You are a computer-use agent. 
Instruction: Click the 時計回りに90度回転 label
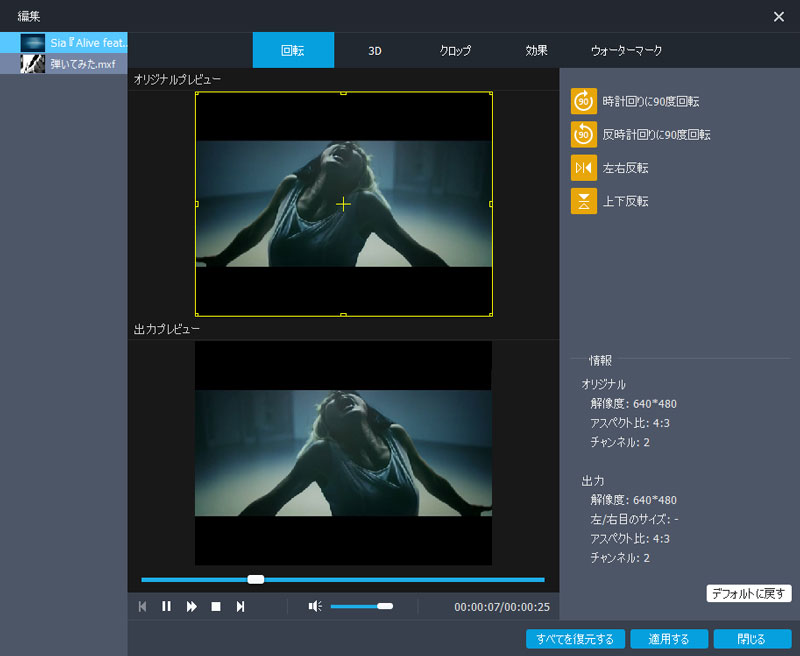pos(651,101)
